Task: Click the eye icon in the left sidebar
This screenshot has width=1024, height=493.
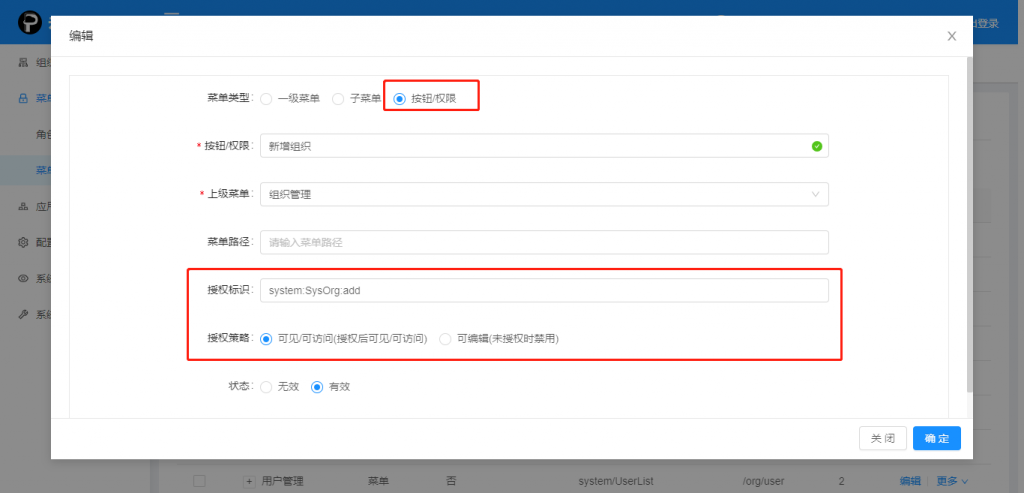Action: tap(24, 278)
